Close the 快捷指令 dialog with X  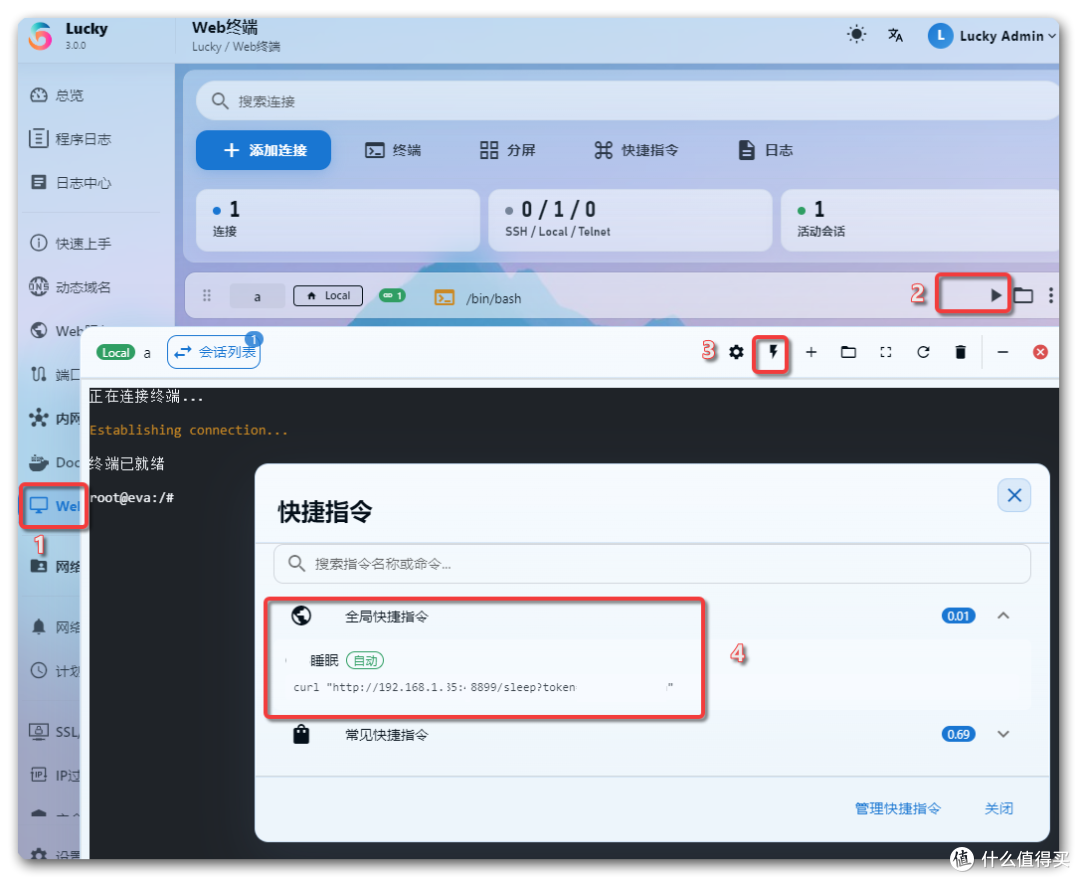[x=1014, y=495]
